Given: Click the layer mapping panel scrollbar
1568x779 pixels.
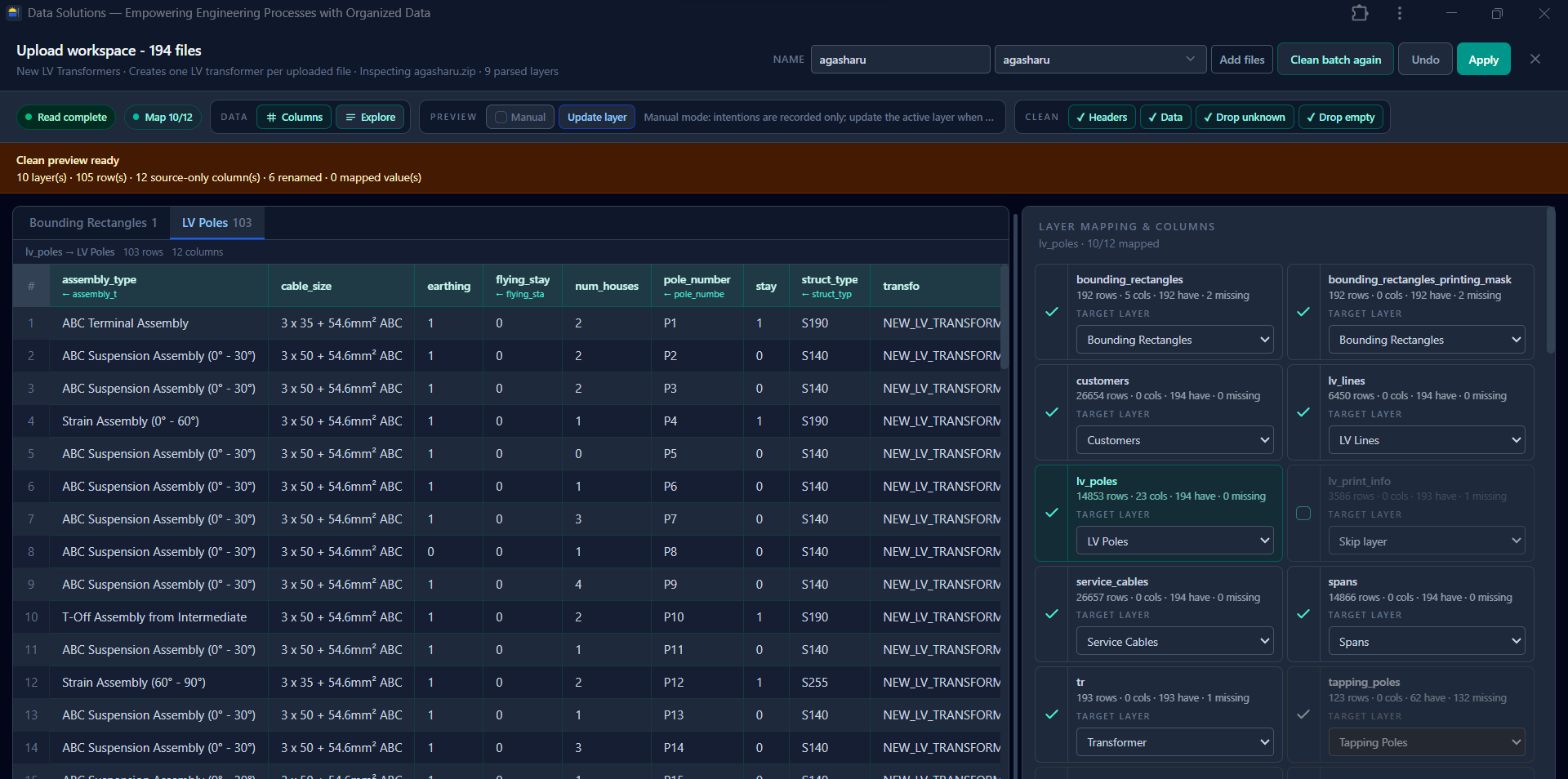Looking at the screenshot, I should [x=1550, y=280].
